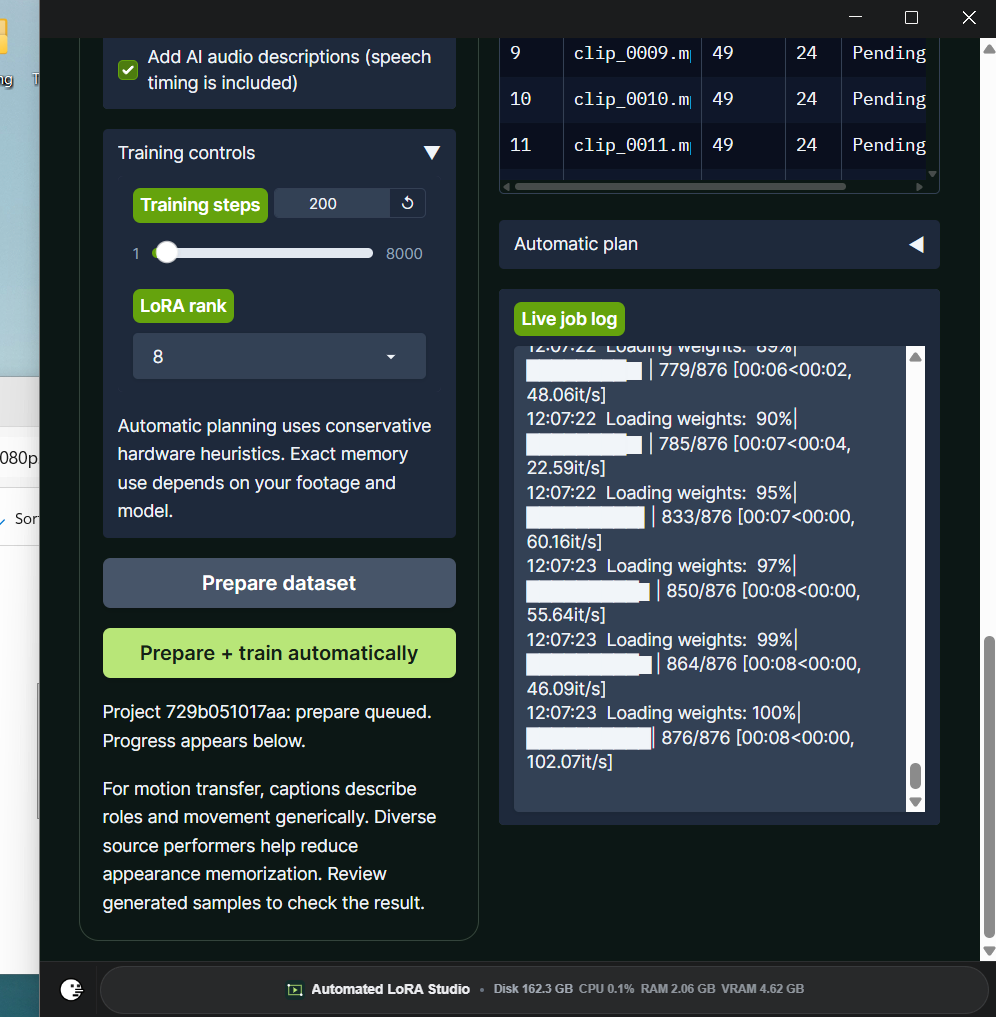
Task: Reset the Training steps value
Action: [x=407, y=203]
